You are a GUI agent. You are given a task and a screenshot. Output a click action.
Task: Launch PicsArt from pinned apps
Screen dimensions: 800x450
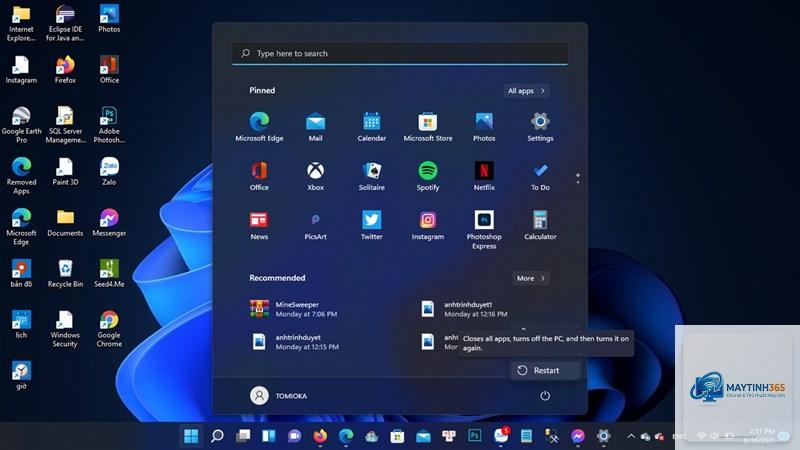[x=315, y=225]
